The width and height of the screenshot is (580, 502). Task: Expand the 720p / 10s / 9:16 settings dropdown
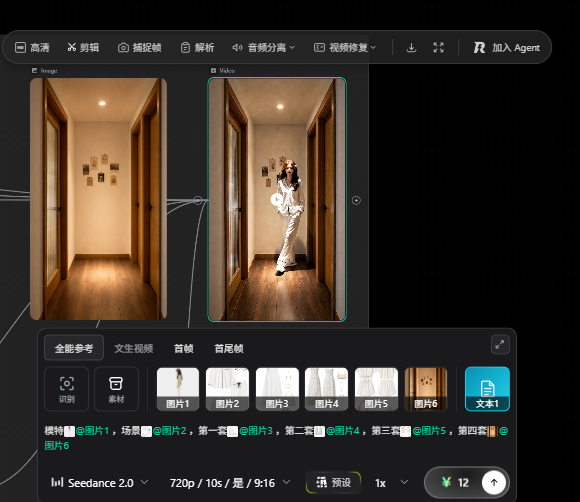229,483
